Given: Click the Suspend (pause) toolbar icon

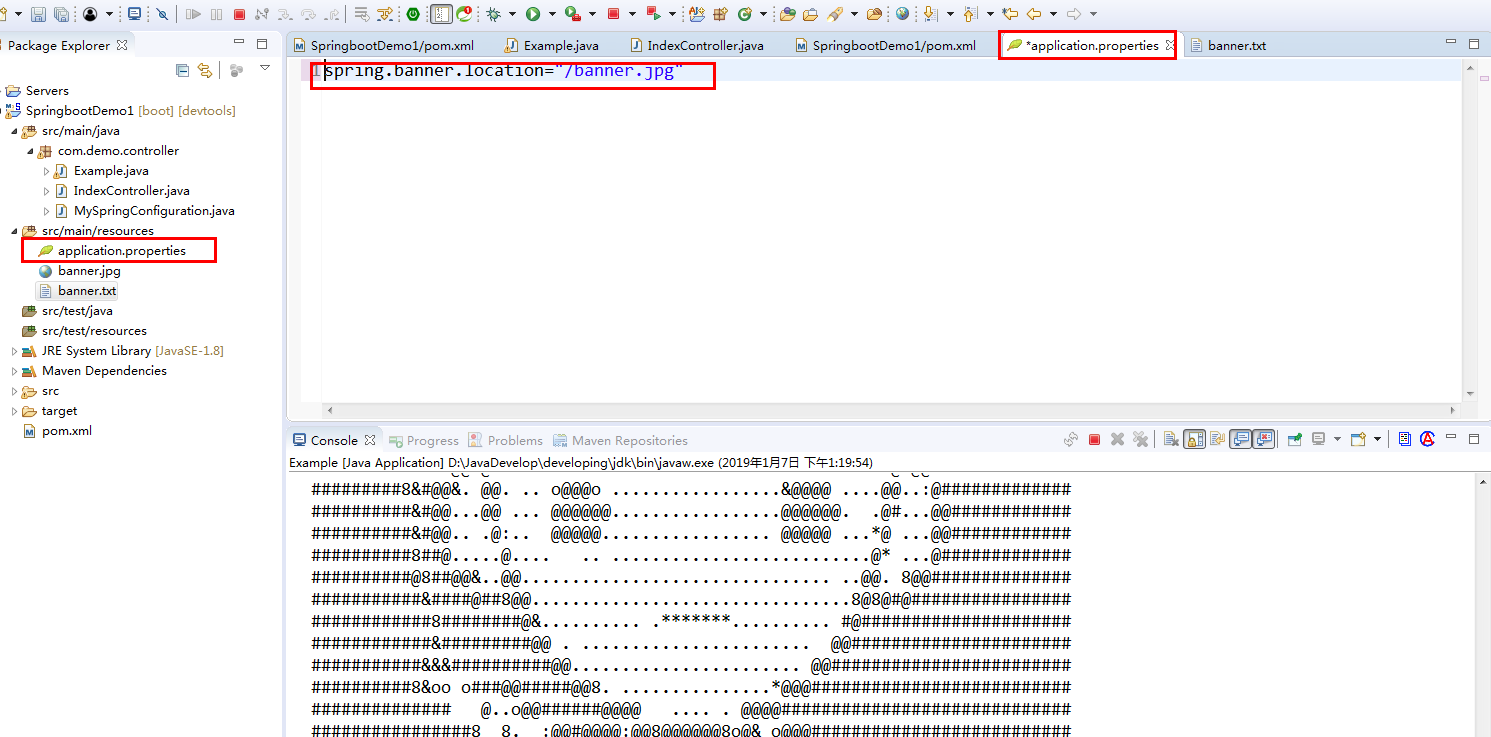Looking at the screenshot, I should [x=216, y=14].
